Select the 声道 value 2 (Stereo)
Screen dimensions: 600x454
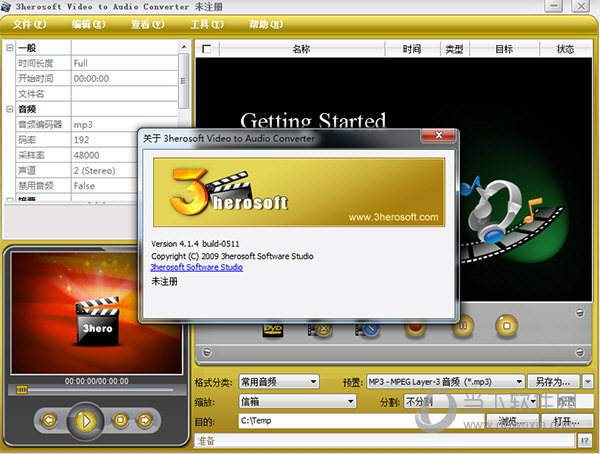105,170
